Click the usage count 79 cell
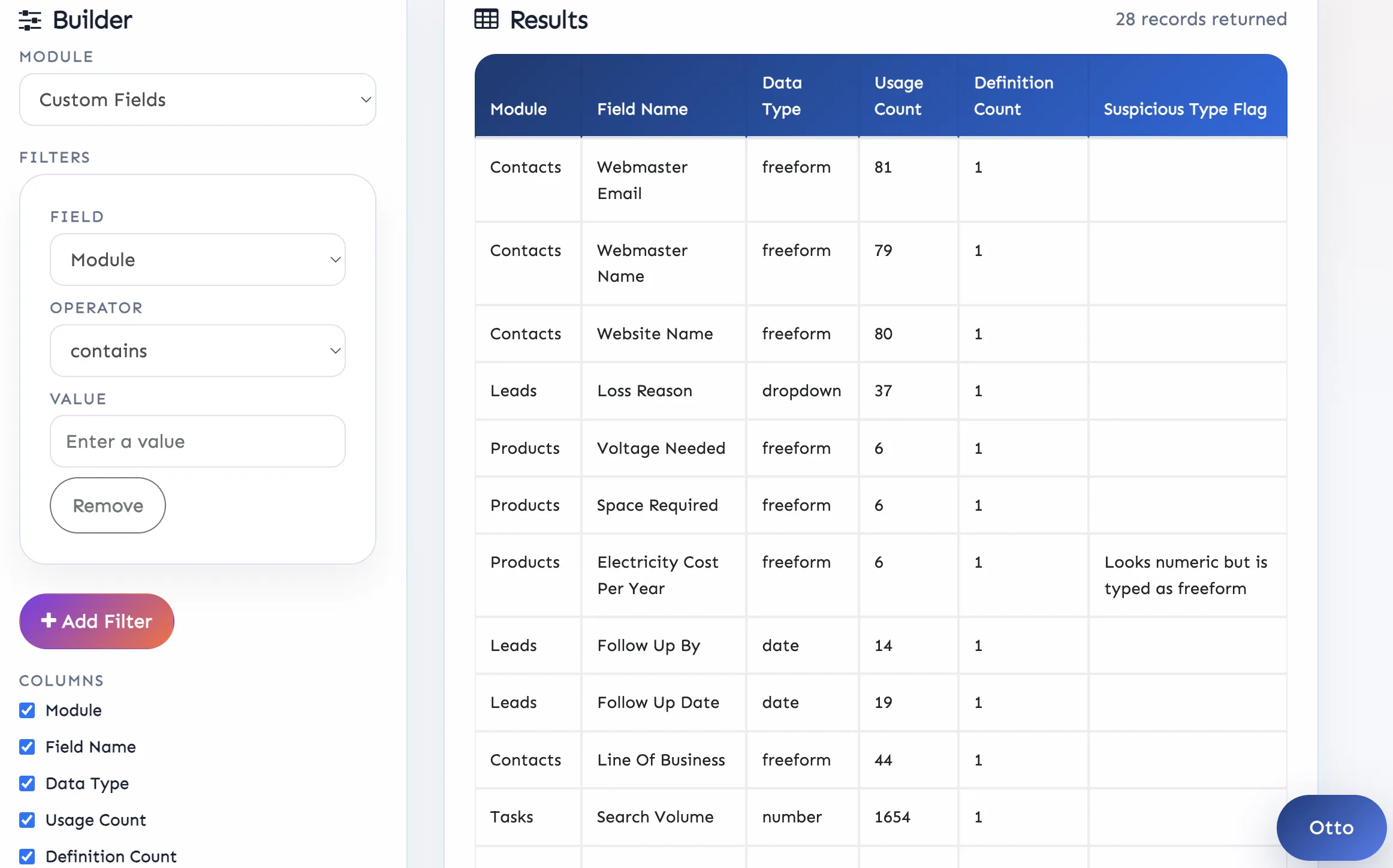Image resolution: width=1393 pixels, height=868 pixels. [x=908, y=264]
